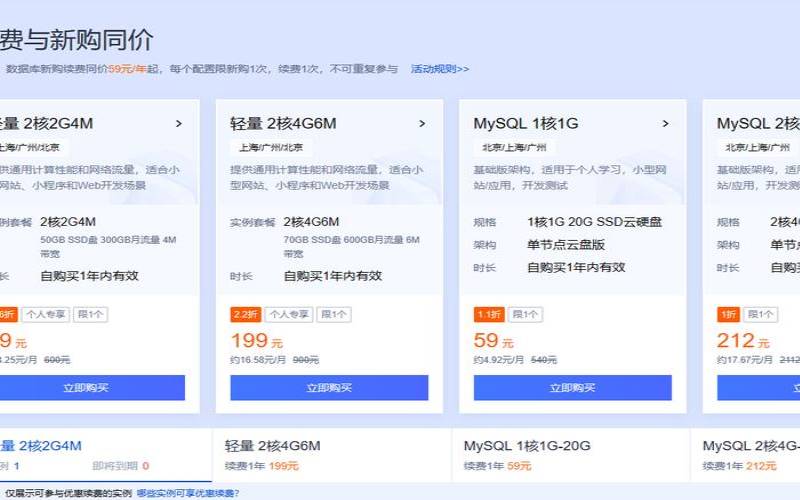
Task: Open 哪些实例可享优惠续费? help link
Action: [188, 493]
